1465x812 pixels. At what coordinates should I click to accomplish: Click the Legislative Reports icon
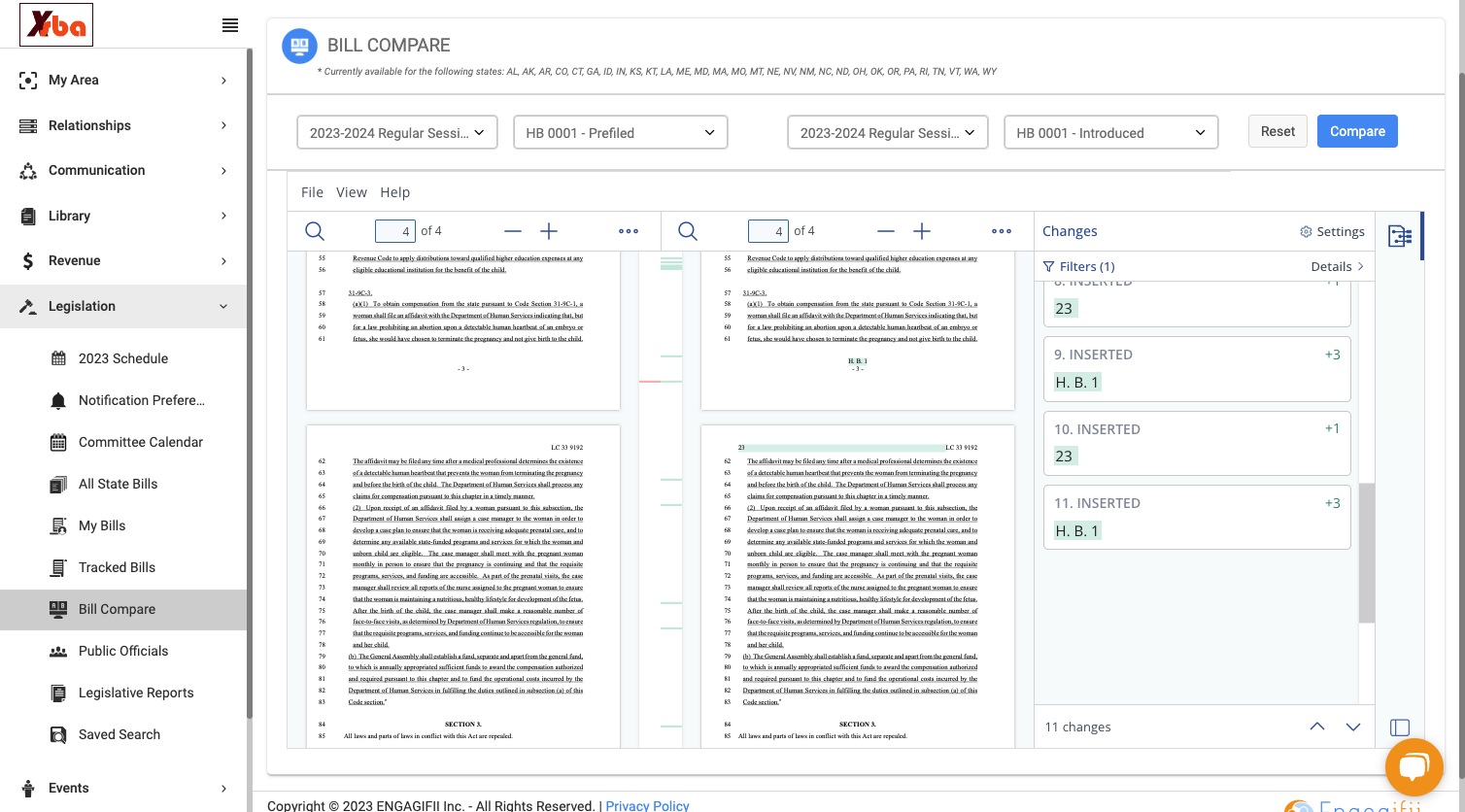pyautogui.click(x=58, y=693)
